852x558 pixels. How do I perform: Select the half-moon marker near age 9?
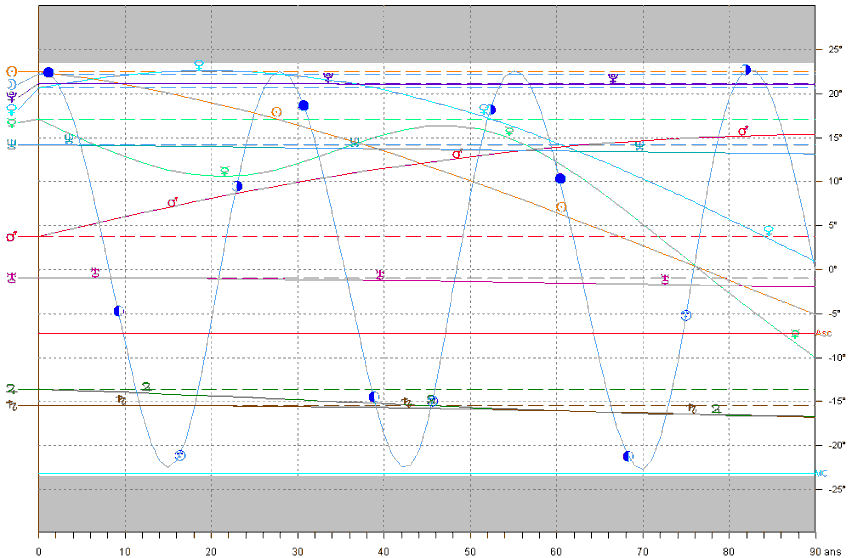tap(119, 311)
